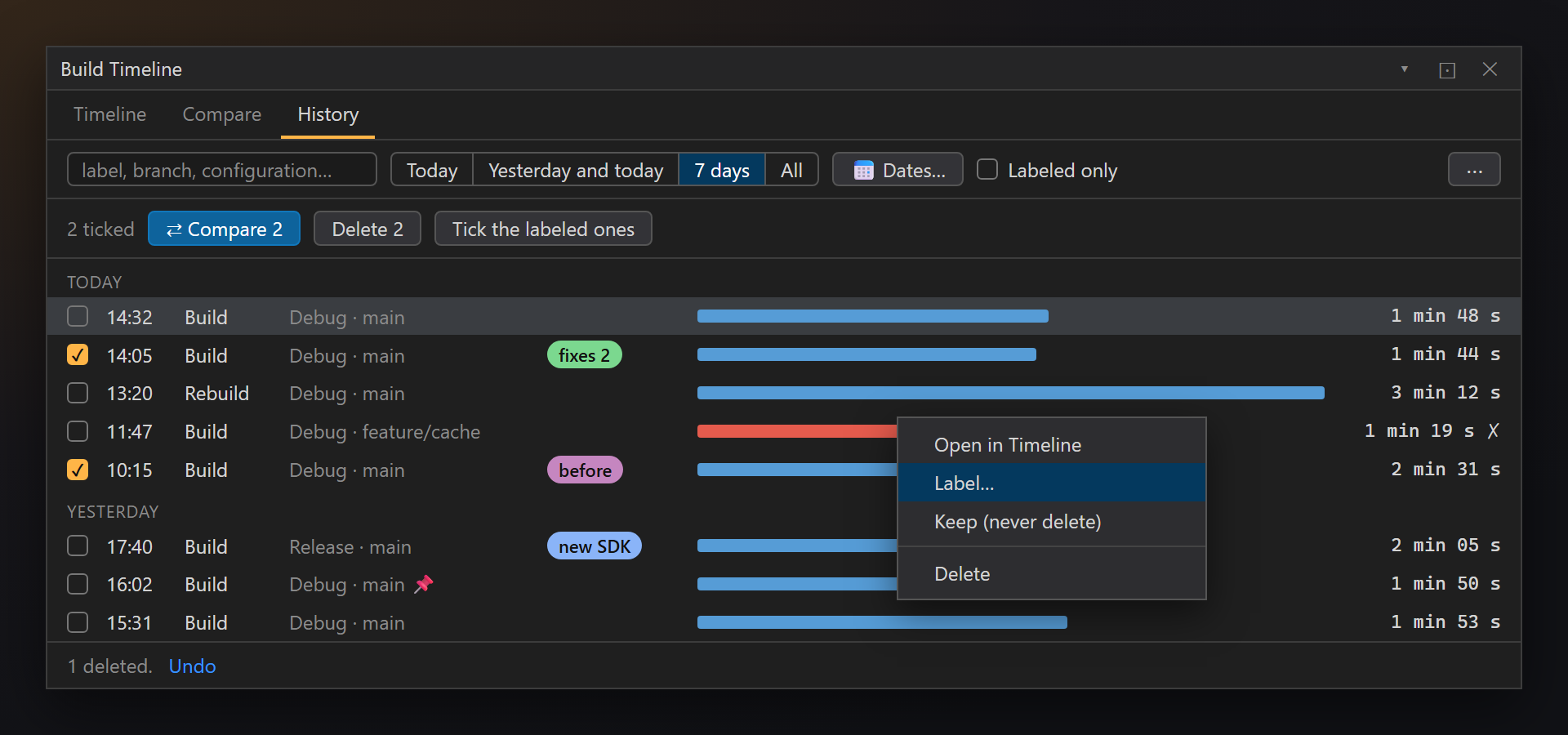Click the failed X icon on 11:47 build

[x=1493, y=430]
